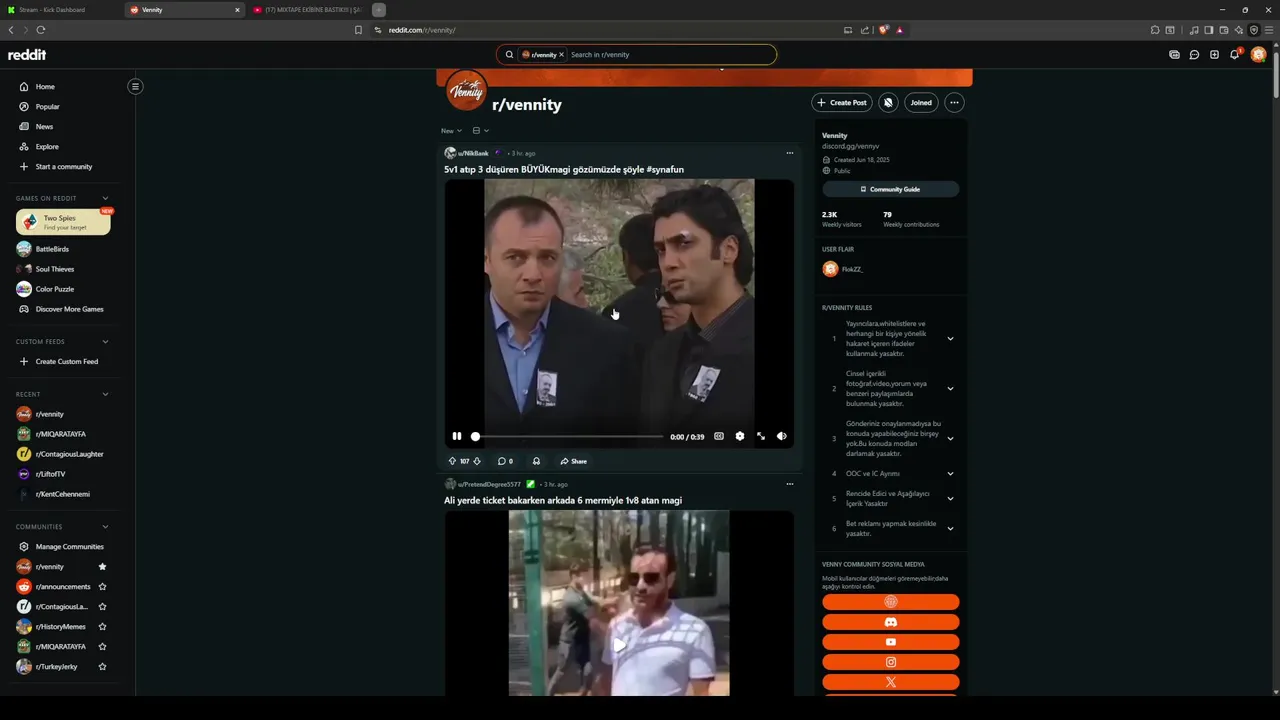Favorite r/MIQARATAYFA star in Communities
The image size is (1280, 720).
[102, 646]
